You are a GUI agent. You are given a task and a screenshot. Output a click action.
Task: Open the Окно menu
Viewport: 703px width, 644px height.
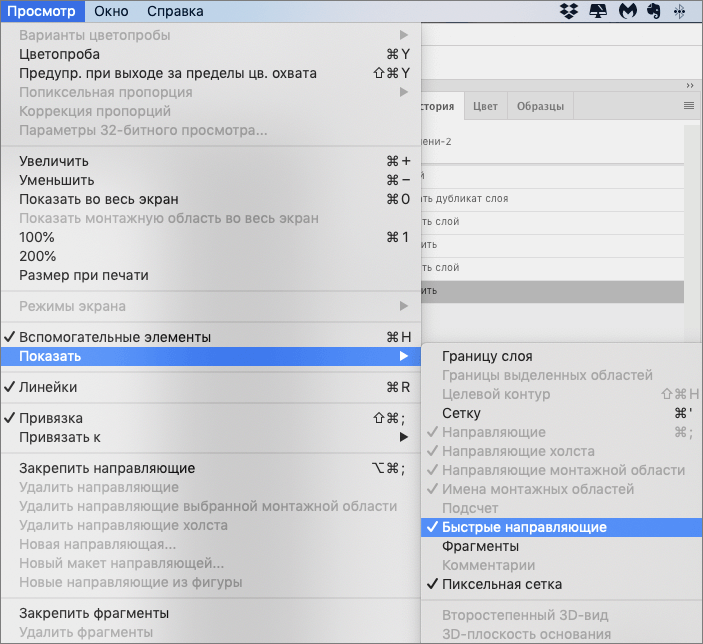tap(111, 11)
